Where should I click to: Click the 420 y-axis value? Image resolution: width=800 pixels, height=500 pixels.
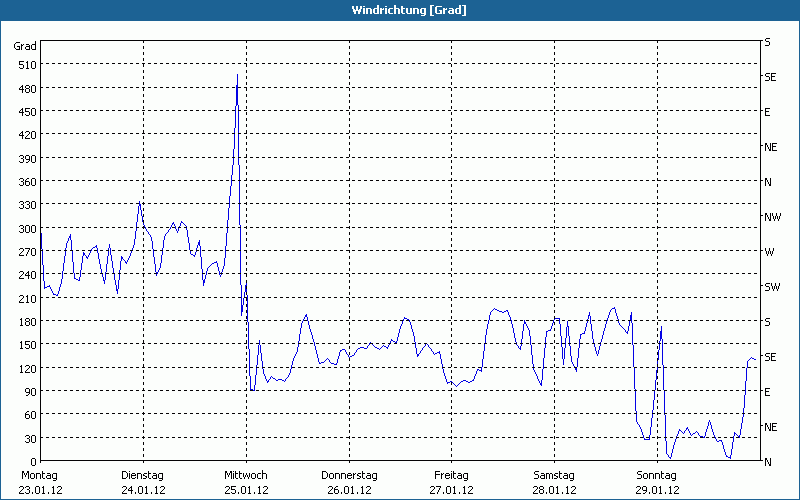tap(28, 135)
